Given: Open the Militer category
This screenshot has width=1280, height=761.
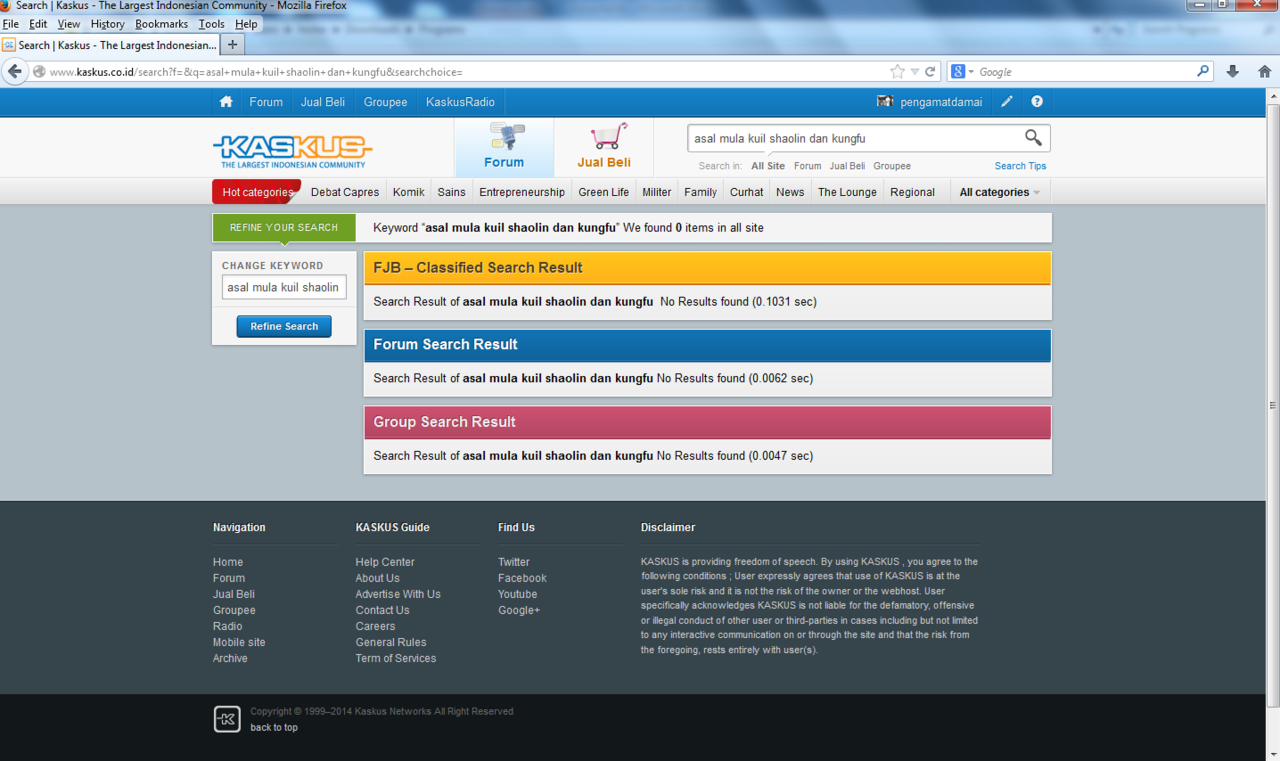Looking at the screenshot, I should pyautogui.click(x=657, y=192).
